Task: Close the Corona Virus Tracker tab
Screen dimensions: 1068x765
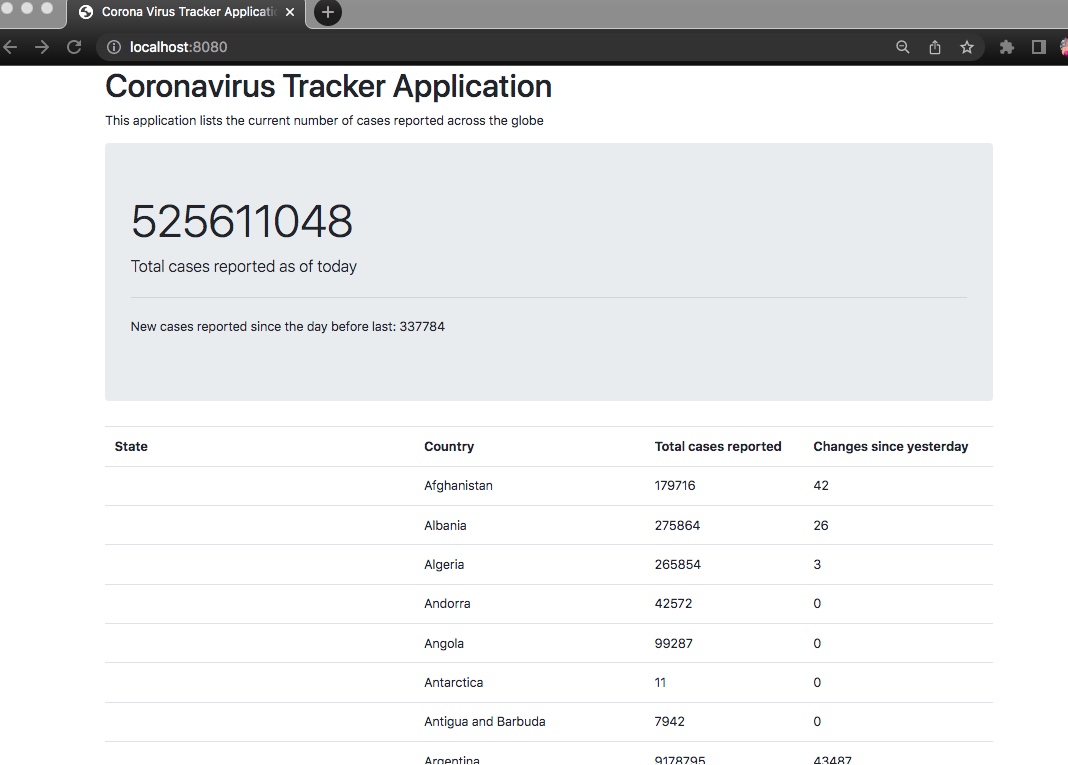Action: pyautogui.click(x=290, y=12)
